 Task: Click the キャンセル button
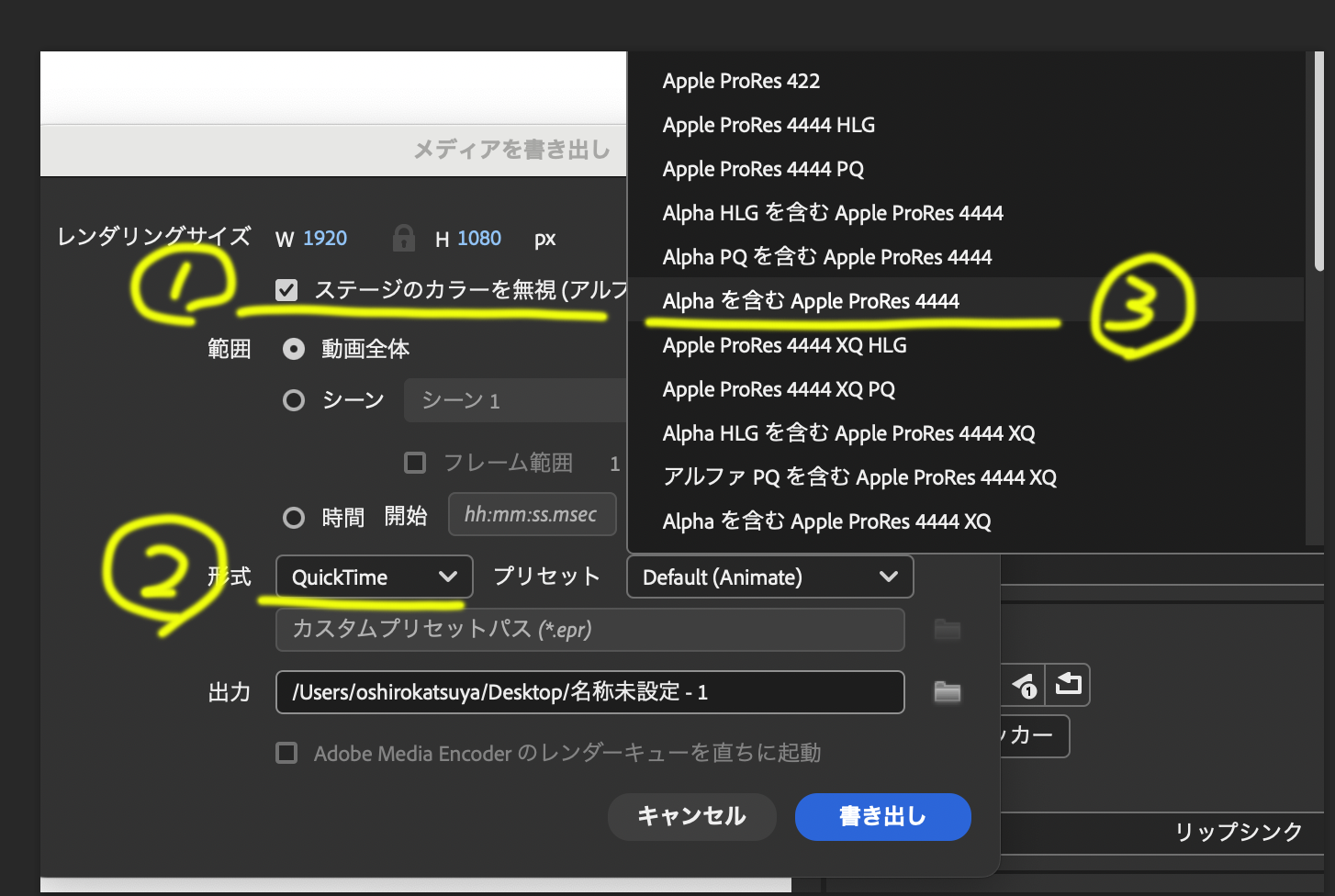point(691,816)
